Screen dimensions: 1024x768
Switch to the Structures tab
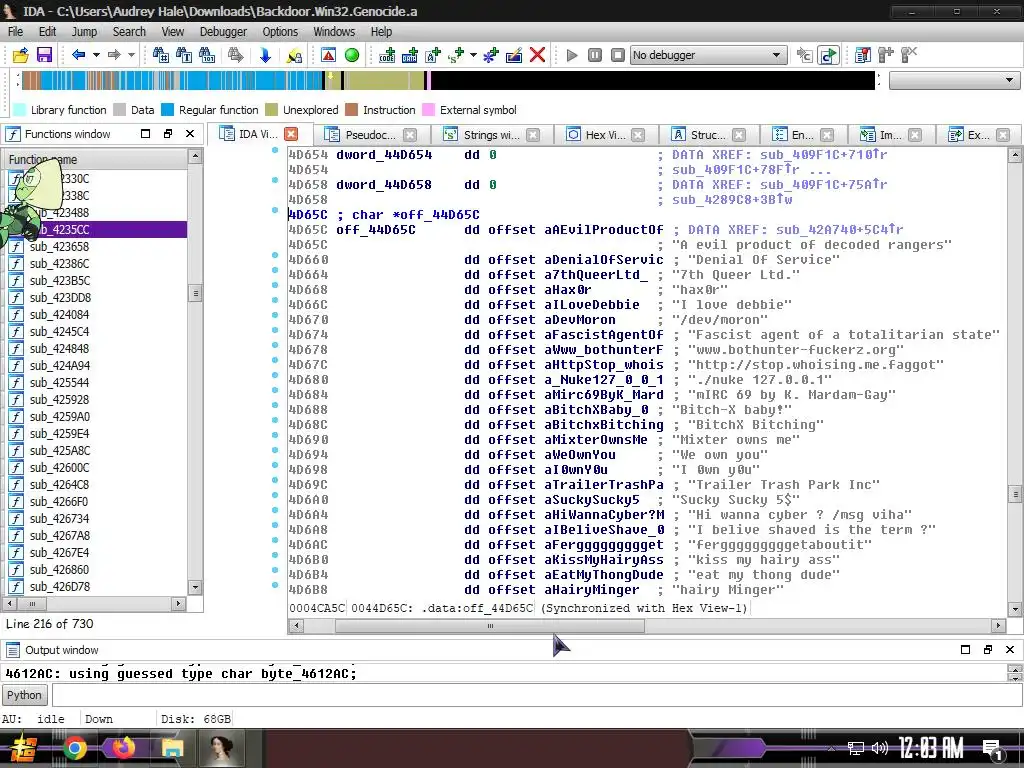[708, 135]
